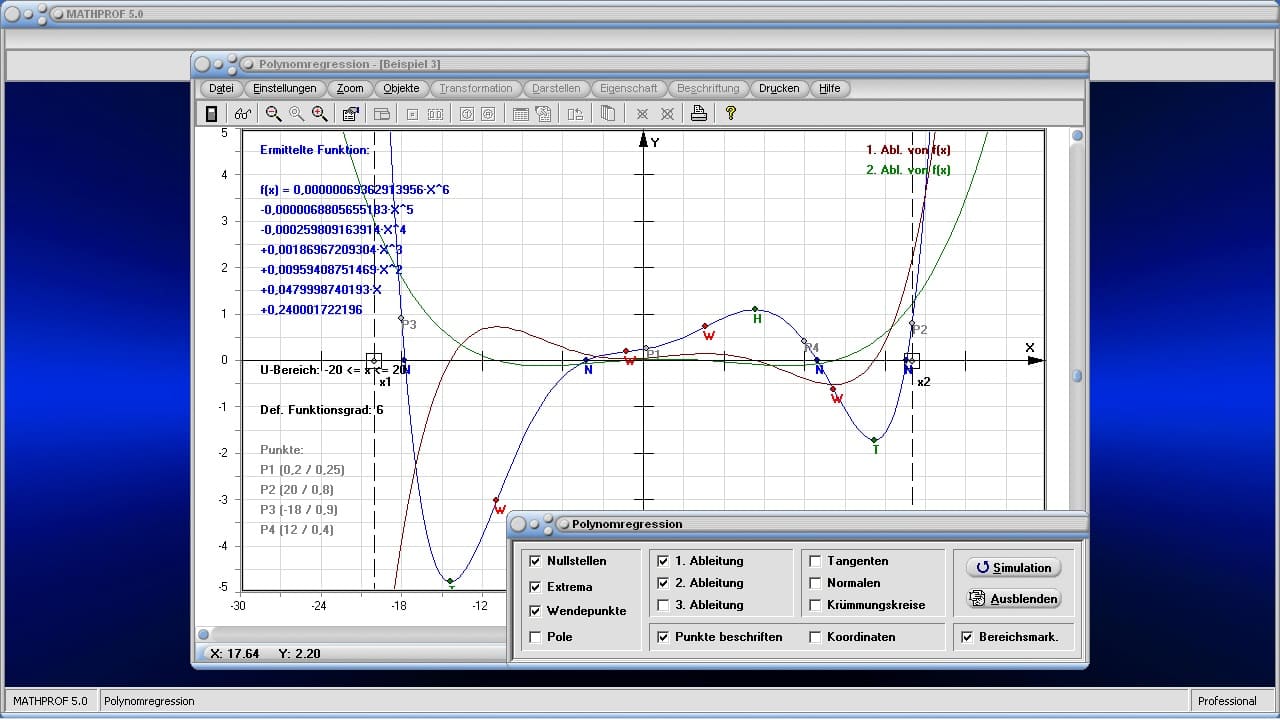Enable the Krümmungskreise checkbox
1280x720 pixels.
815,605
